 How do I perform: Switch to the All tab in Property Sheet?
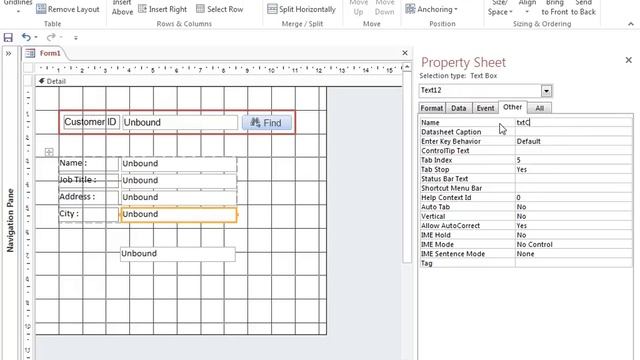click(x=539, y=108)
